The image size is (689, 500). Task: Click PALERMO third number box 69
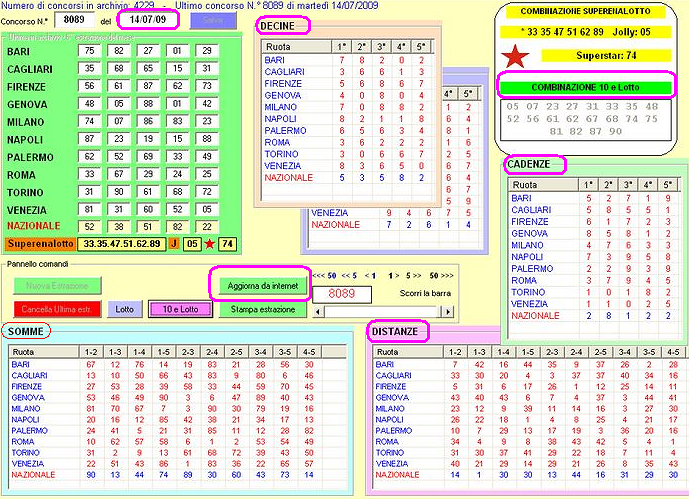click(x=148, y=157)
